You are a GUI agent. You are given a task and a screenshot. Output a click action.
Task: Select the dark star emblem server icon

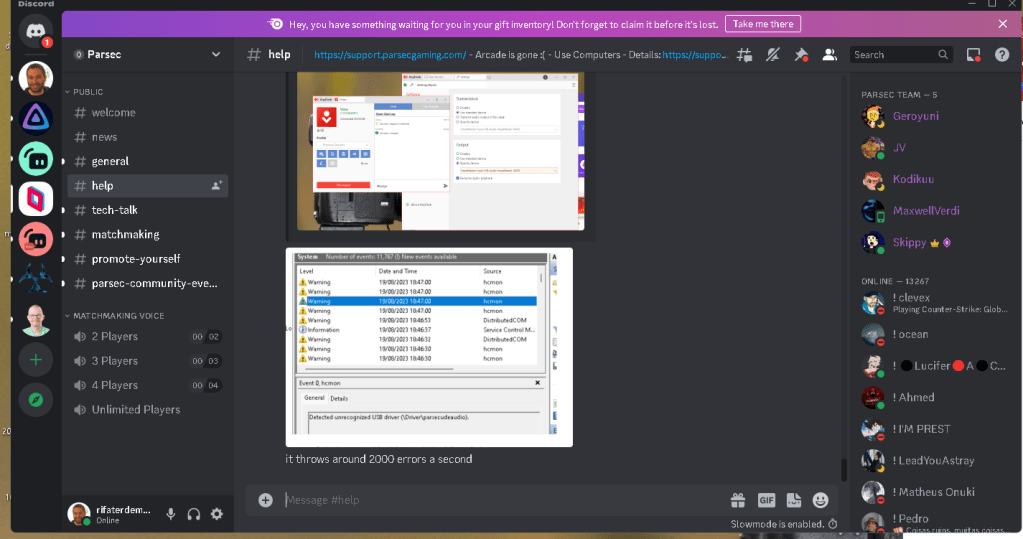pos(35,279)
